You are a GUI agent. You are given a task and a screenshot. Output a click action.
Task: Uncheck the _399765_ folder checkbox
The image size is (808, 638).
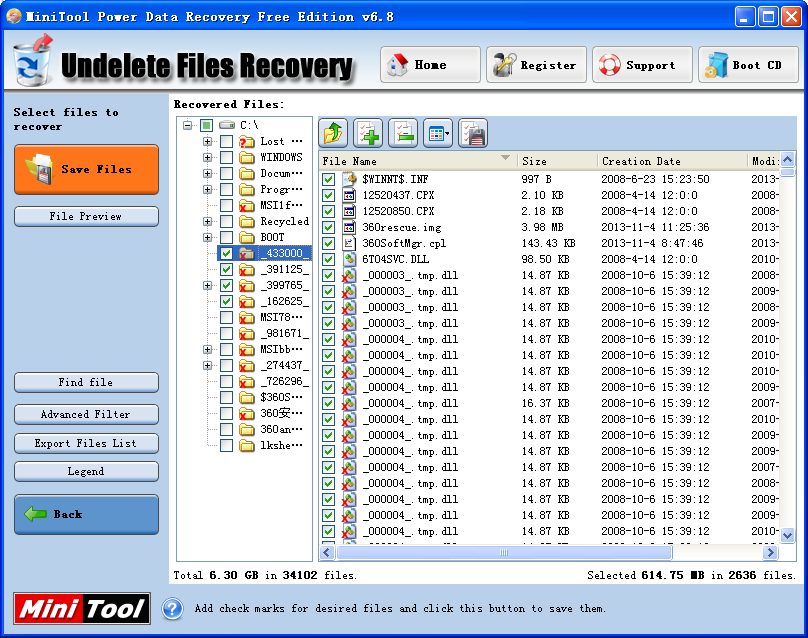click(x=226, y=285)
